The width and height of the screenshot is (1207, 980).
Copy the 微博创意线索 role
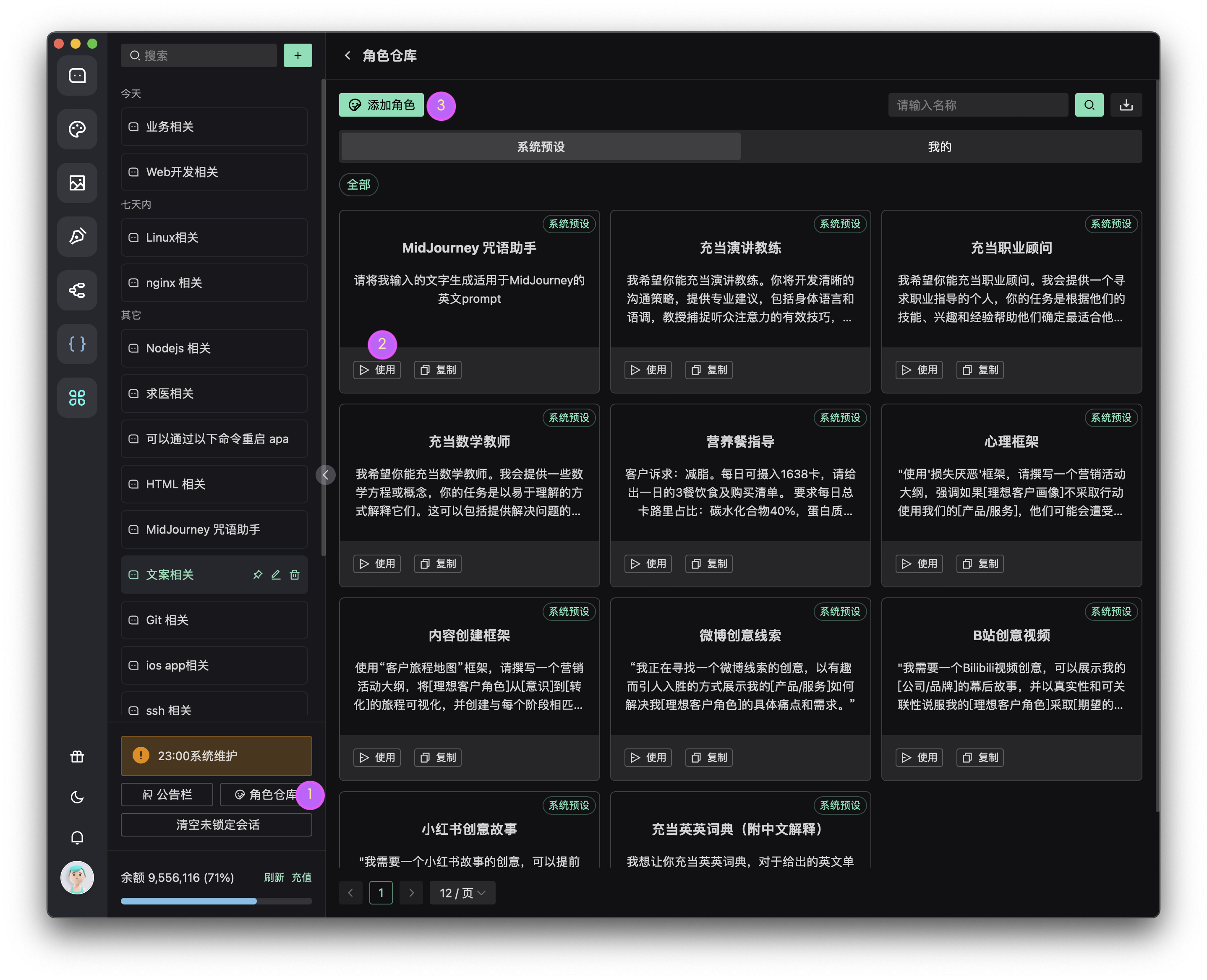(709, 758)
